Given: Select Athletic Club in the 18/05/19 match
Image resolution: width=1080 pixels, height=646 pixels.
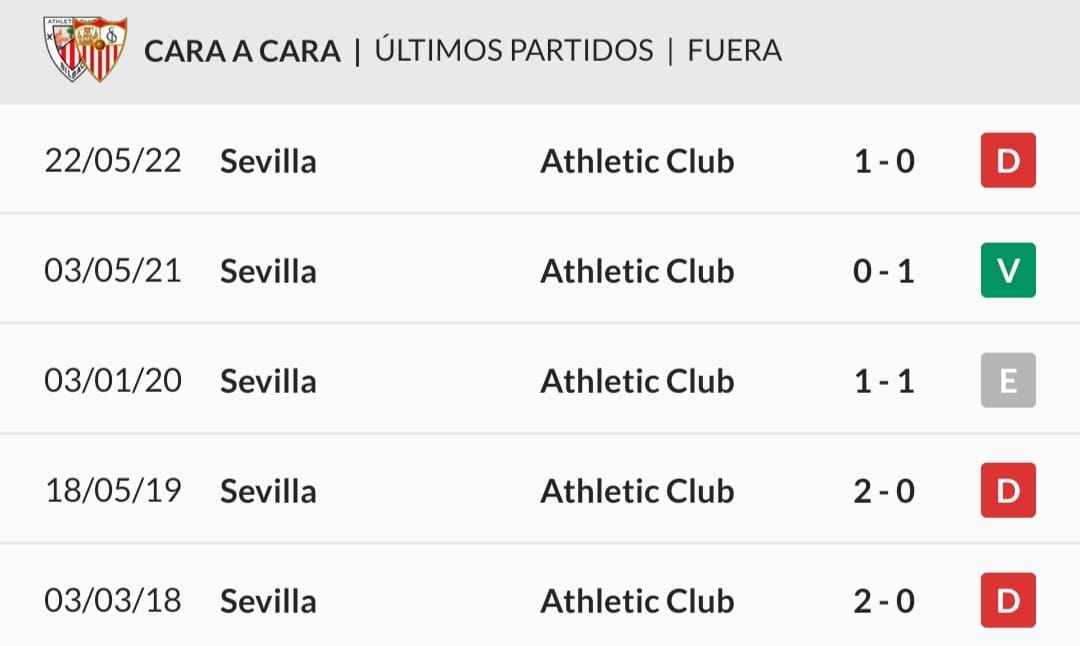Looking at the screenshot, I should pos(637,491).
